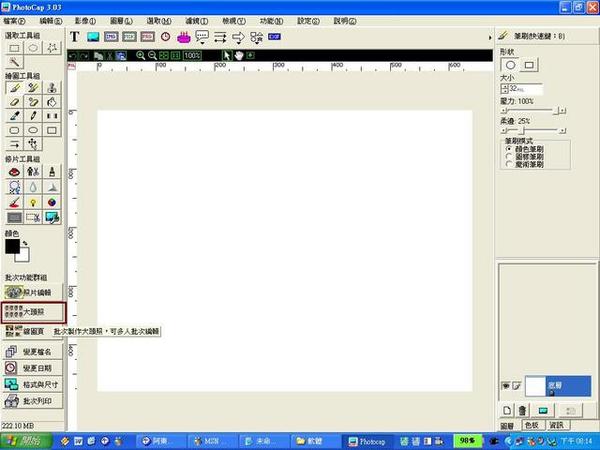The image size is (600, 450).
Task: Open the 圖層(L) menu
Action: (121, 21)
